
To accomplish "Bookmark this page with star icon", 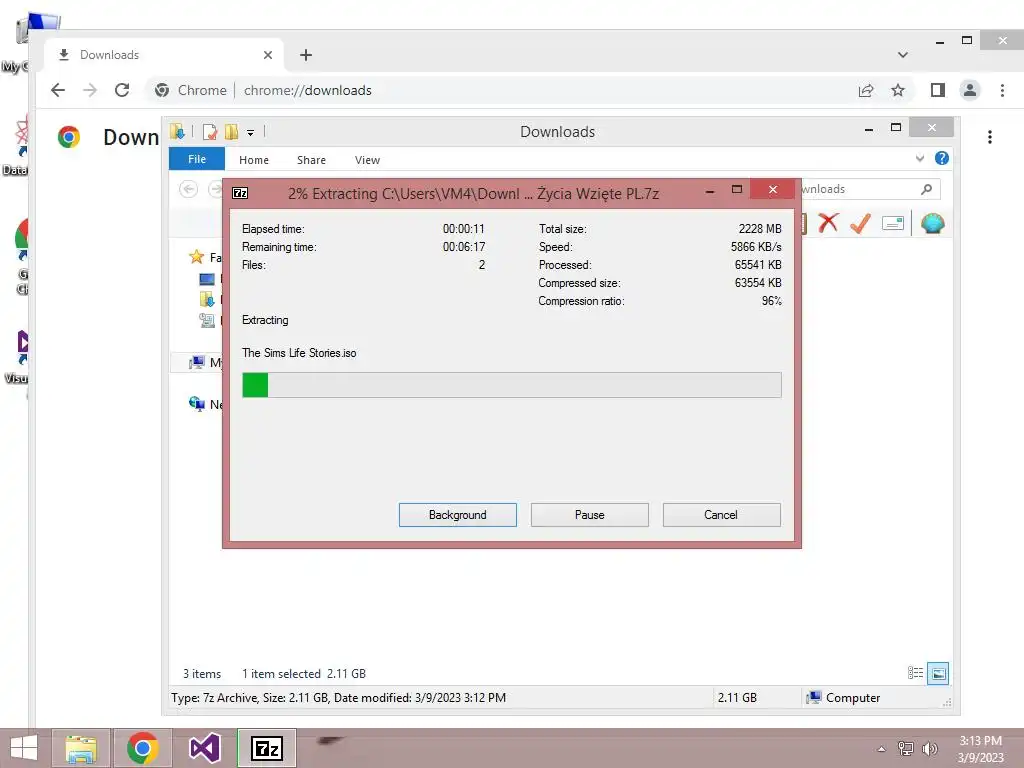I will point(898,90).
